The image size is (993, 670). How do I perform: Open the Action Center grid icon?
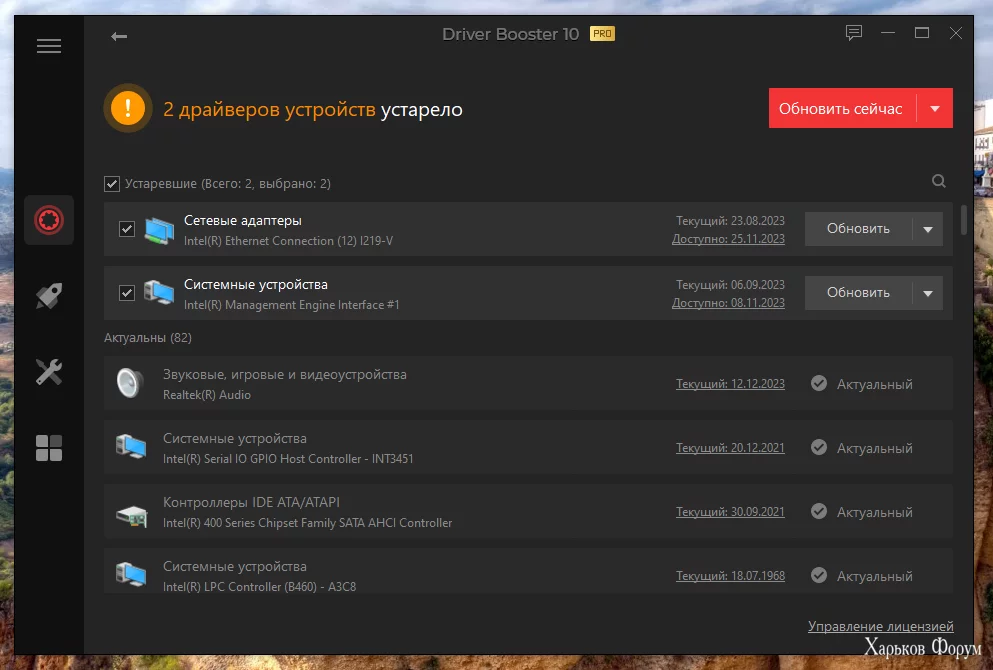click(x=49, y=448)
